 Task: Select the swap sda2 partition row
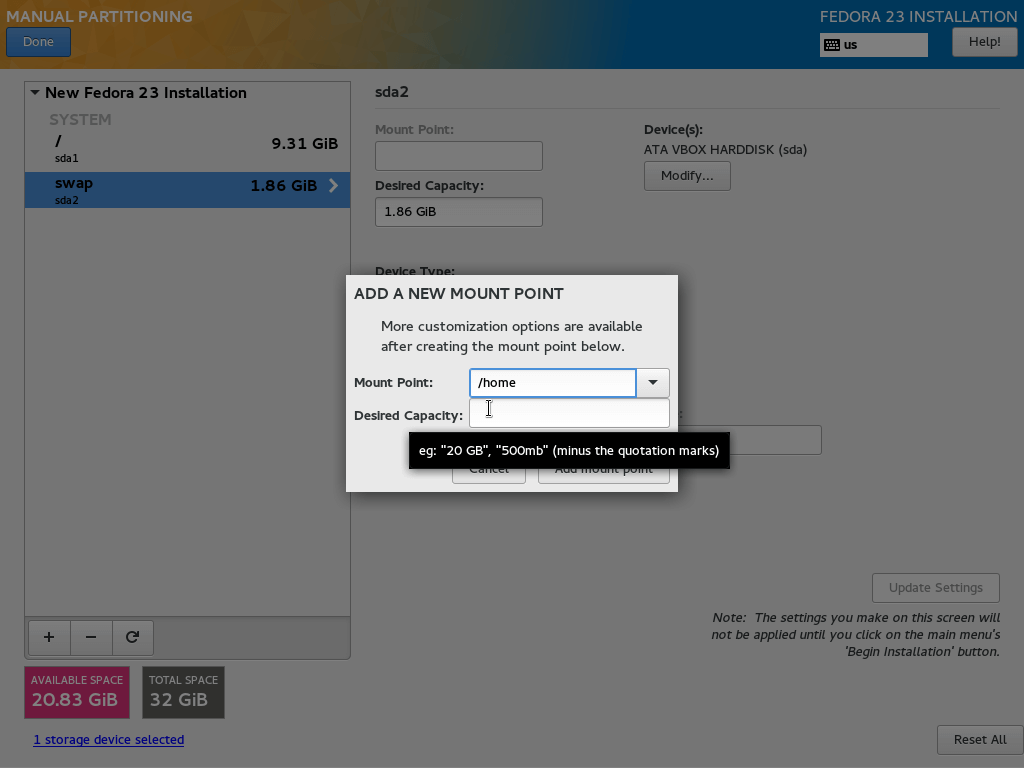187,190
